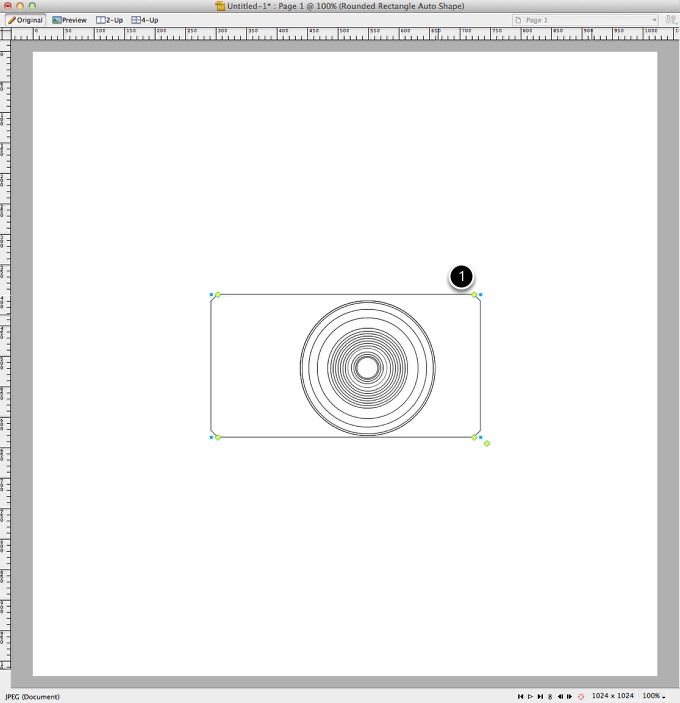
Task: Click the page icon inside Page 1 field
Action: pyautogui.click(x=519, y=20)
